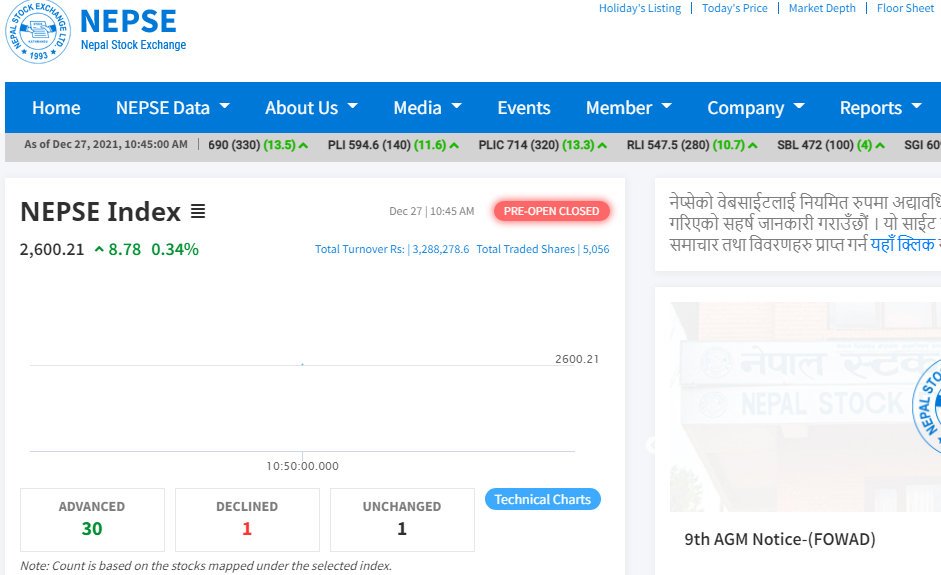Image resolution: width=941 pixels, height=575 pixels.
Task: Click the 690 (330) ticker entry
Action: (x=258, y=145)
